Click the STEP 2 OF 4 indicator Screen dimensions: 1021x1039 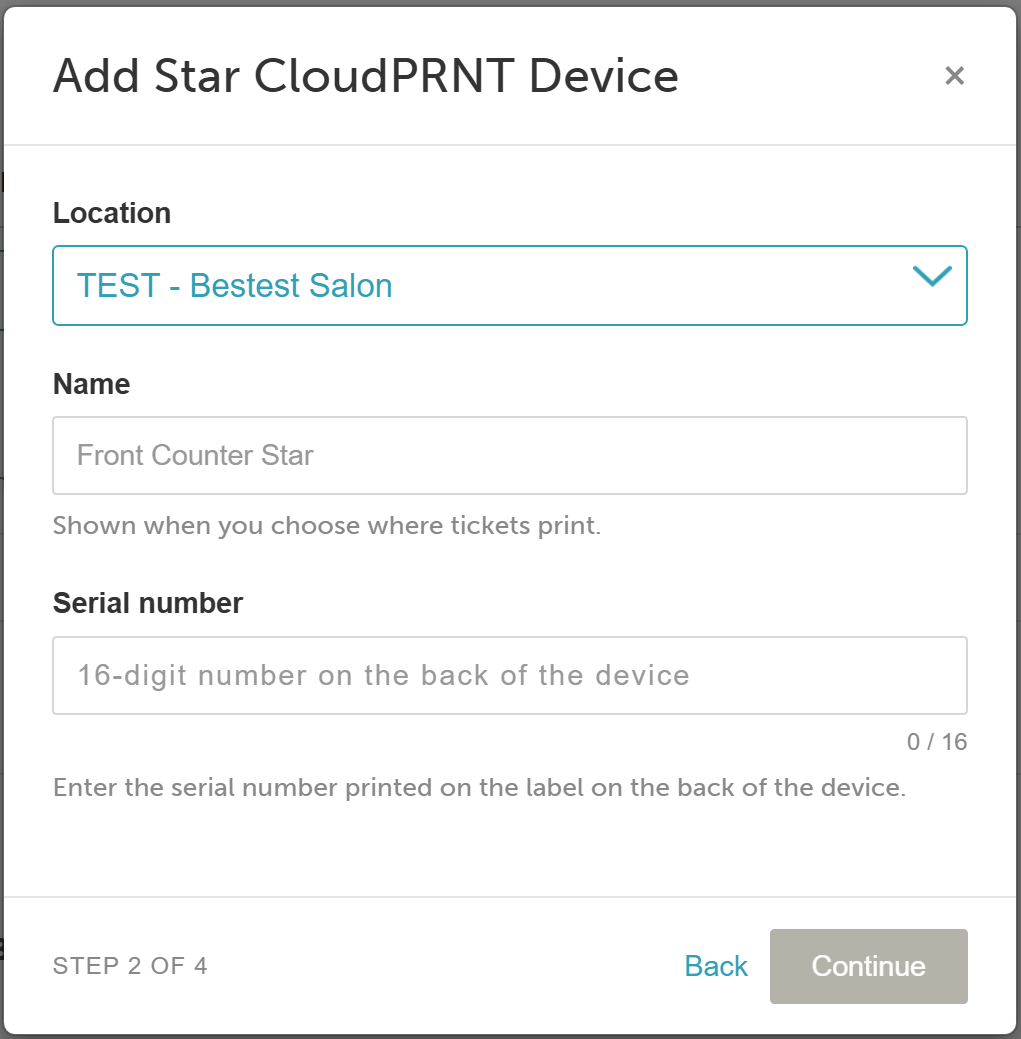tap(130, 966)
